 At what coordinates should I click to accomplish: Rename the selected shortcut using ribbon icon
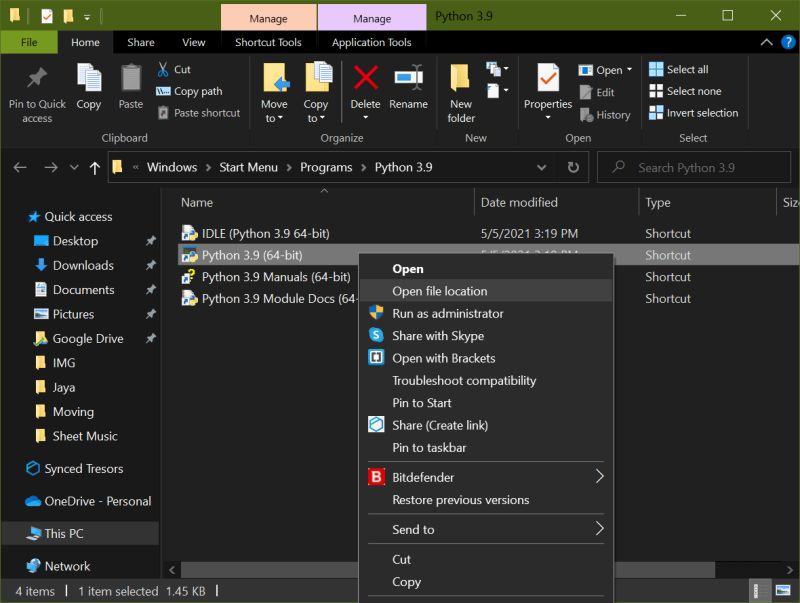(x=412, y=88)
